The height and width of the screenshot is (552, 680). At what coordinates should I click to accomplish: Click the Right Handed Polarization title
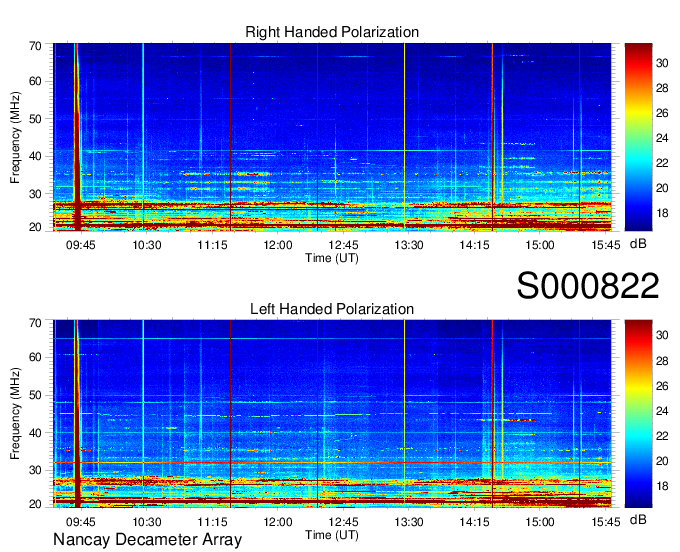coord(332,32)
